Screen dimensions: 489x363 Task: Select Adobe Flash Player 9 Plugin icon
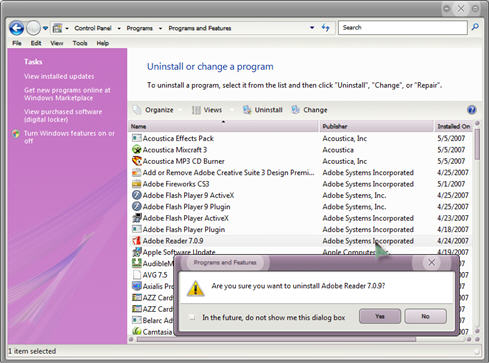[x=137, y=206]
